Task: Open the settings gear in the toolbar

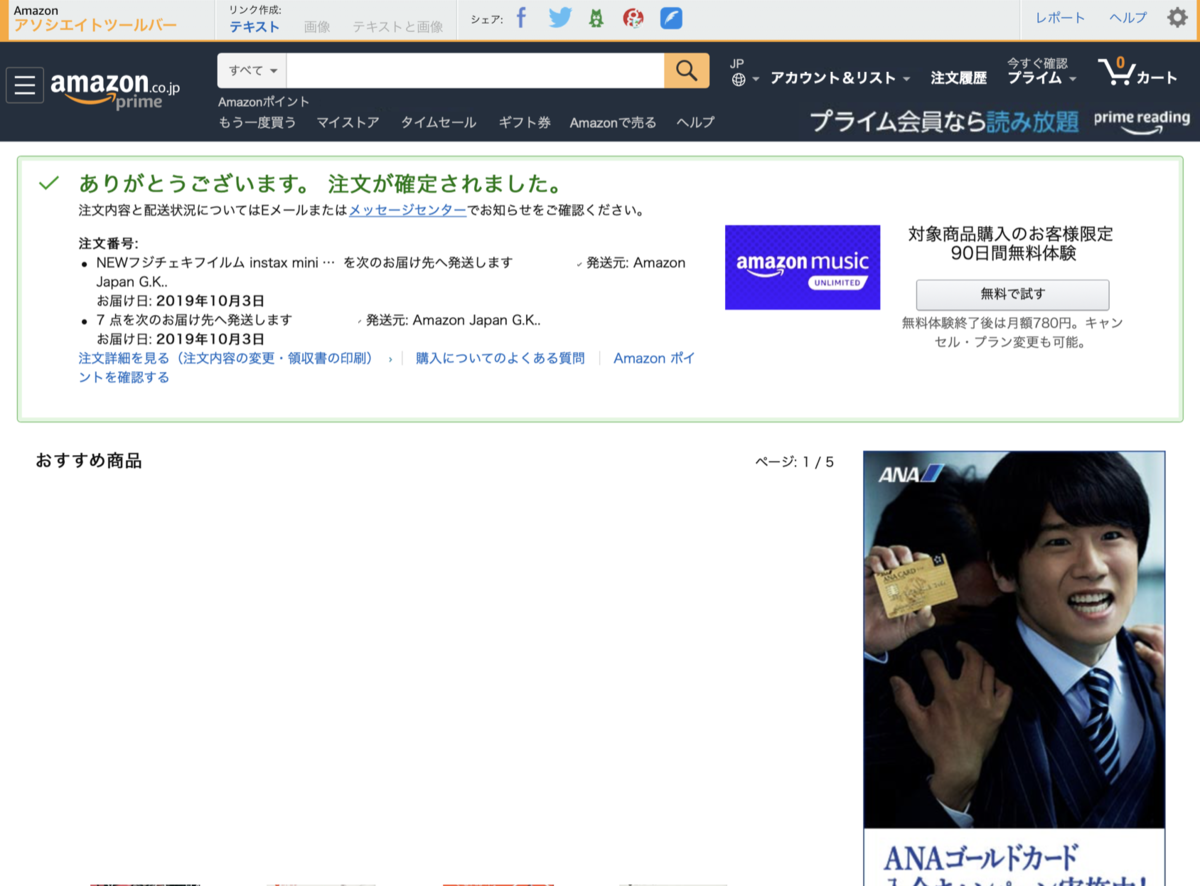Action: pyautogui.click(x=1177, y=17)
